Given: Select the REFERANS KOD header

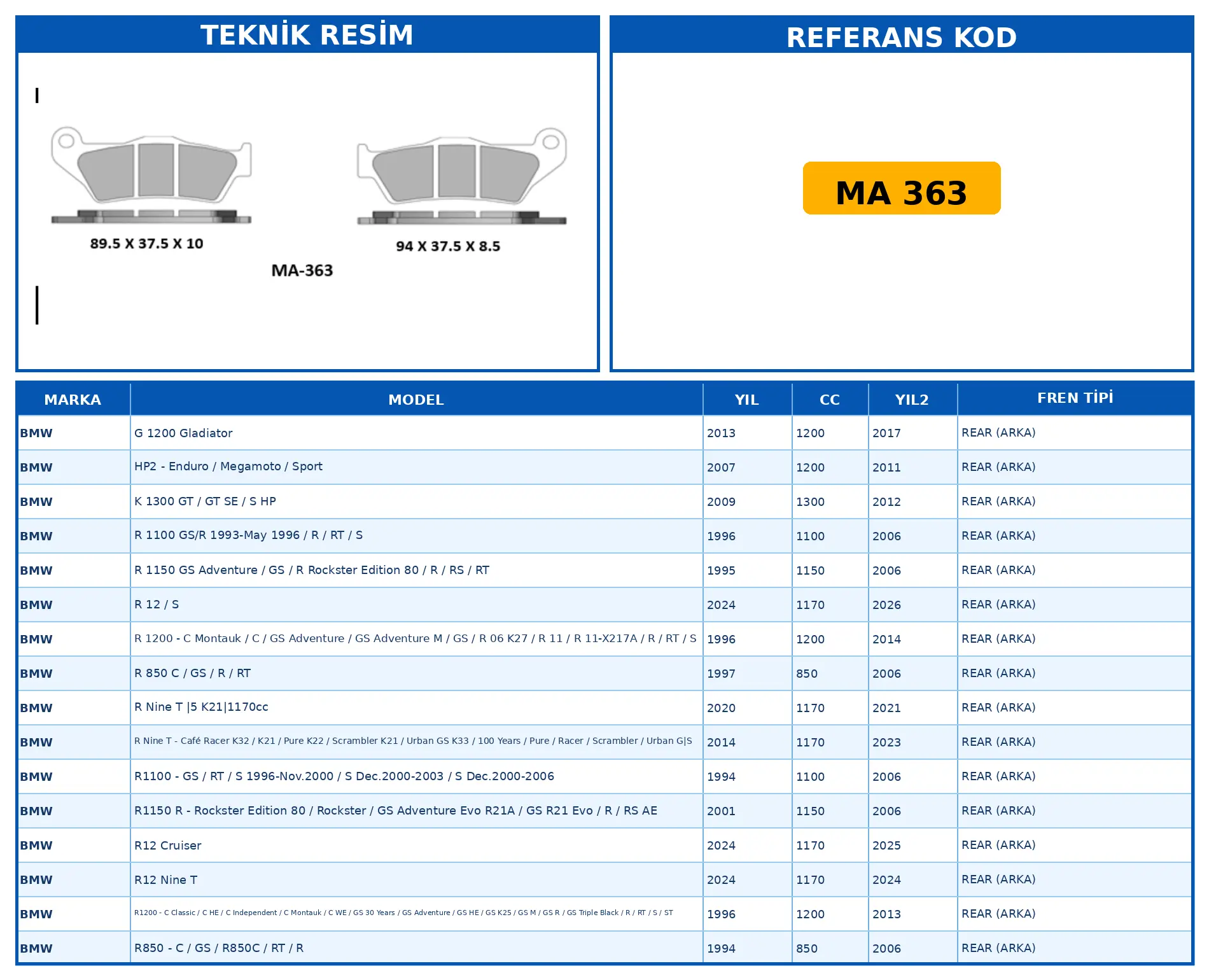Looking at the screenshot, I should point(902,37).
